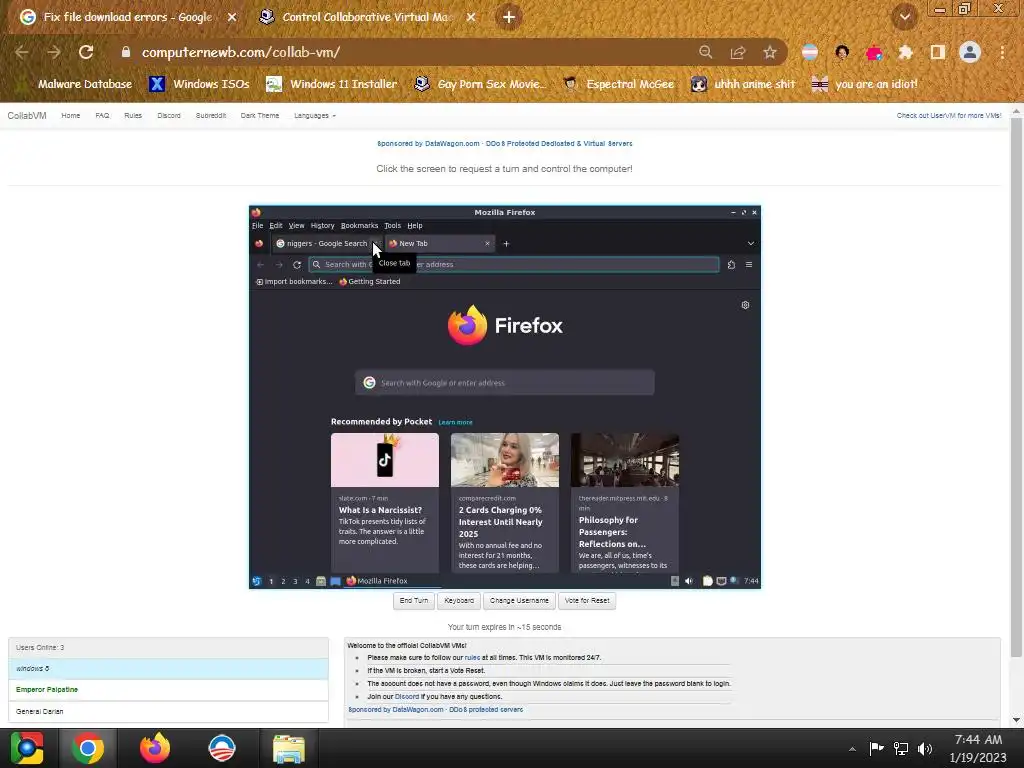
Task: Open CollabVM Home nav link
Action: coord(71,116)
